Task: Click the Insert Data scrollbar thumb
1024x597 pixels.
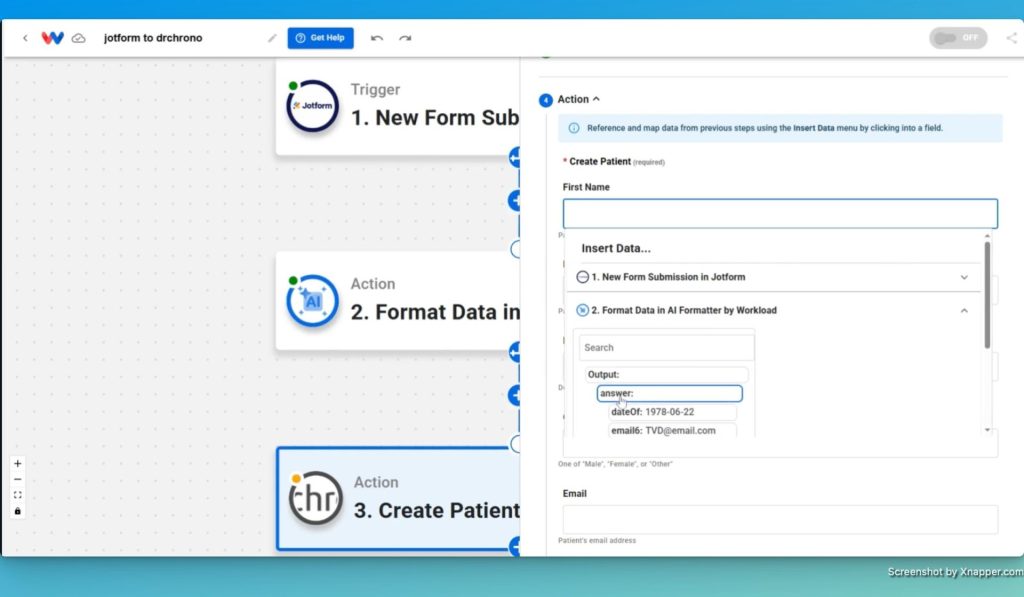Action: (x=987, y=295)
